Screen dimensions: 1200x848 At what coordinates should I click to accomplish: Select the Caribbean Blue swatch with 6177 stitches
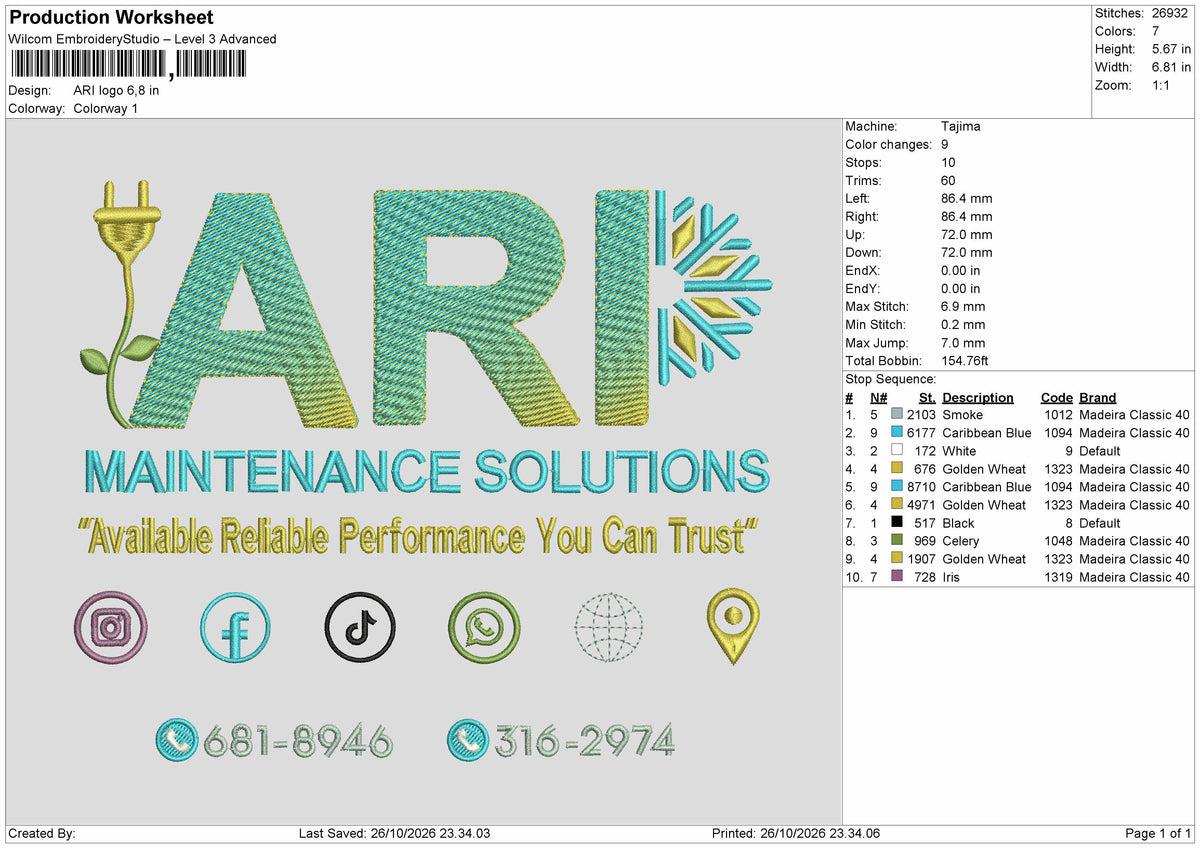[x=897, y=433]
